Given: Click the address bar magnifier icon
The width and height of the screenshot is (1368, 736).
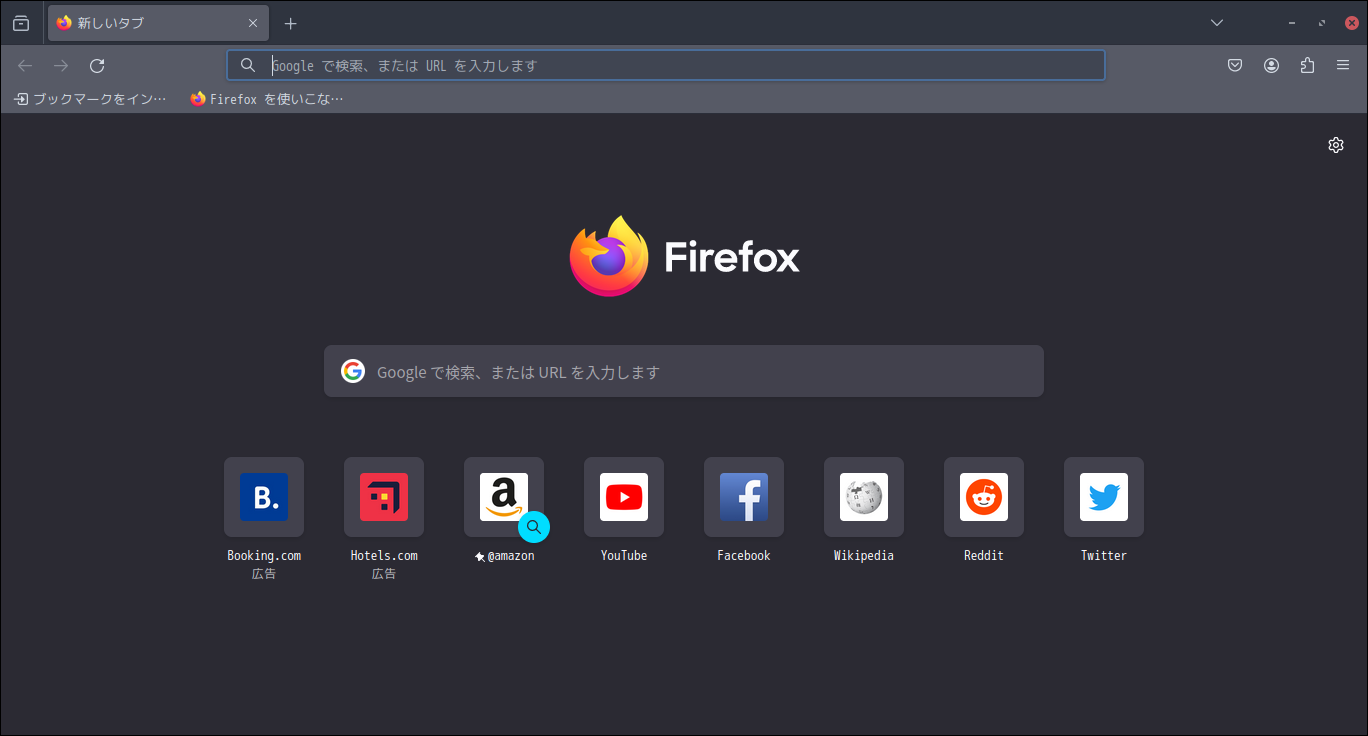Looking at the screenshot, I should pyautogui.click(x=248, y=66).
